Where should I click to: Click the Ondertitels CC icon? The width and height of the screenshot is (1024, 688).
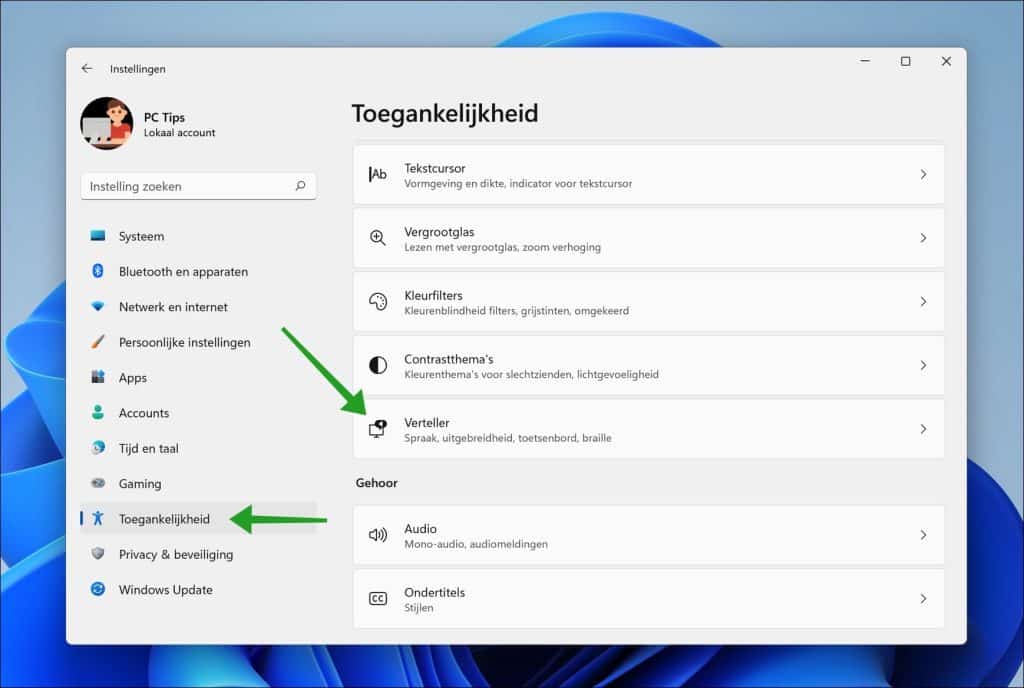377,598
